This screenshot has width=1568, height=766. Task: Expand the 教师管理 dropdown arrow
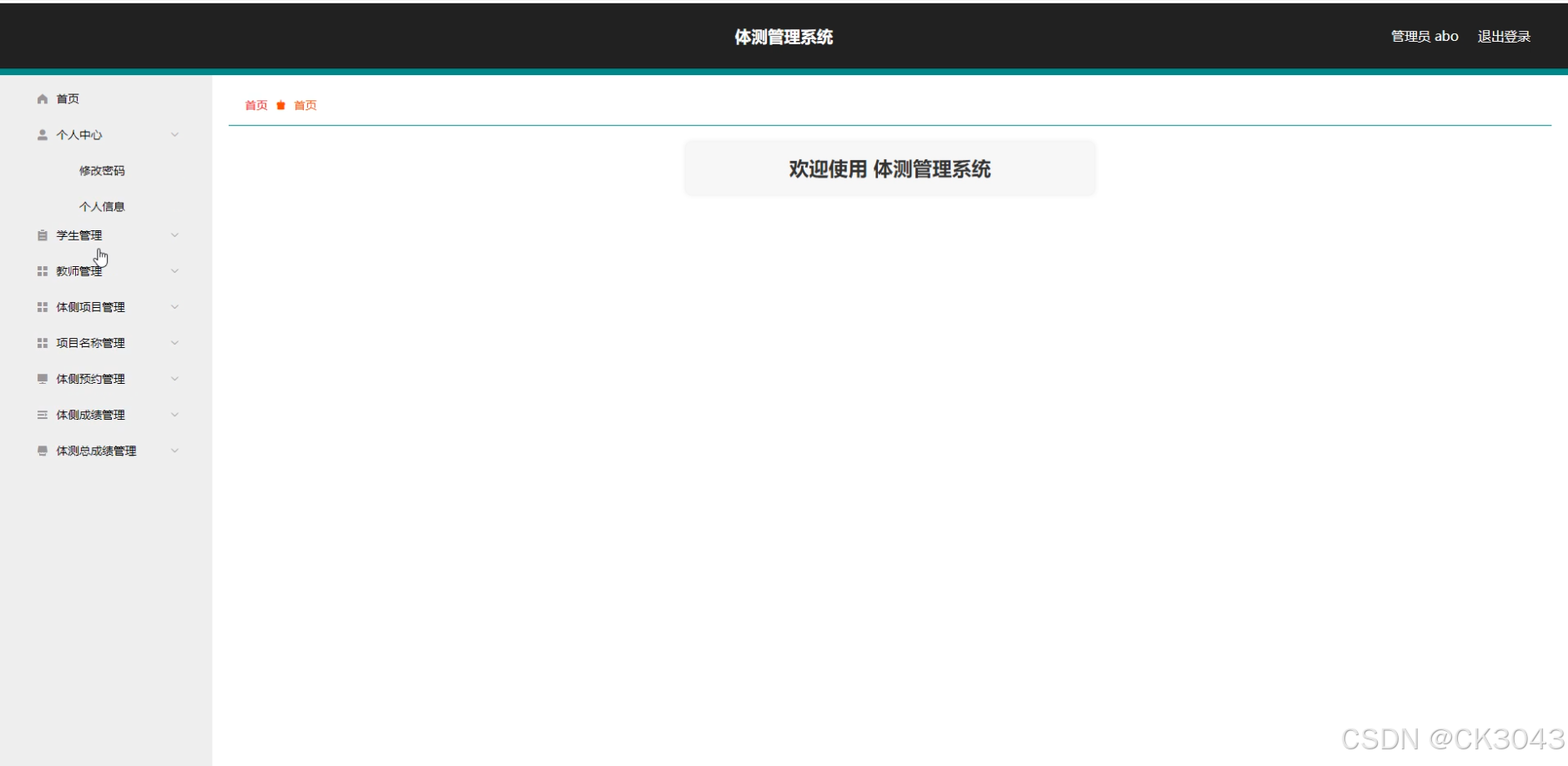coord(174,270)
